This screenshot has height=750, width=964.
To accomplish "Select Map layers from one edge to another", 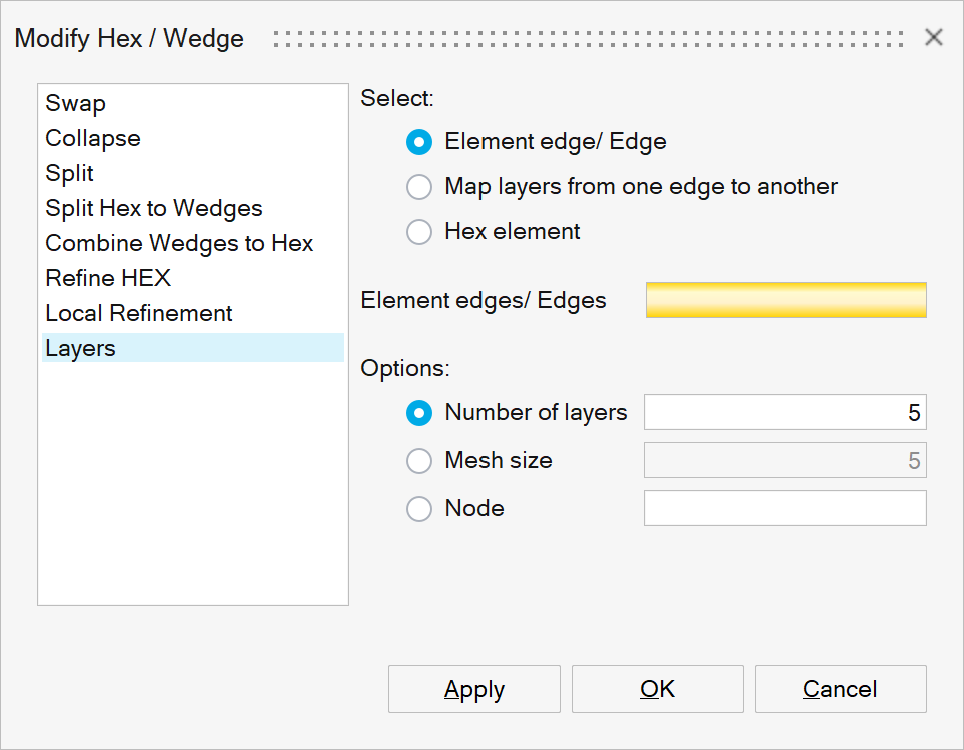I will pyautogui.click(x=419, y=187).
